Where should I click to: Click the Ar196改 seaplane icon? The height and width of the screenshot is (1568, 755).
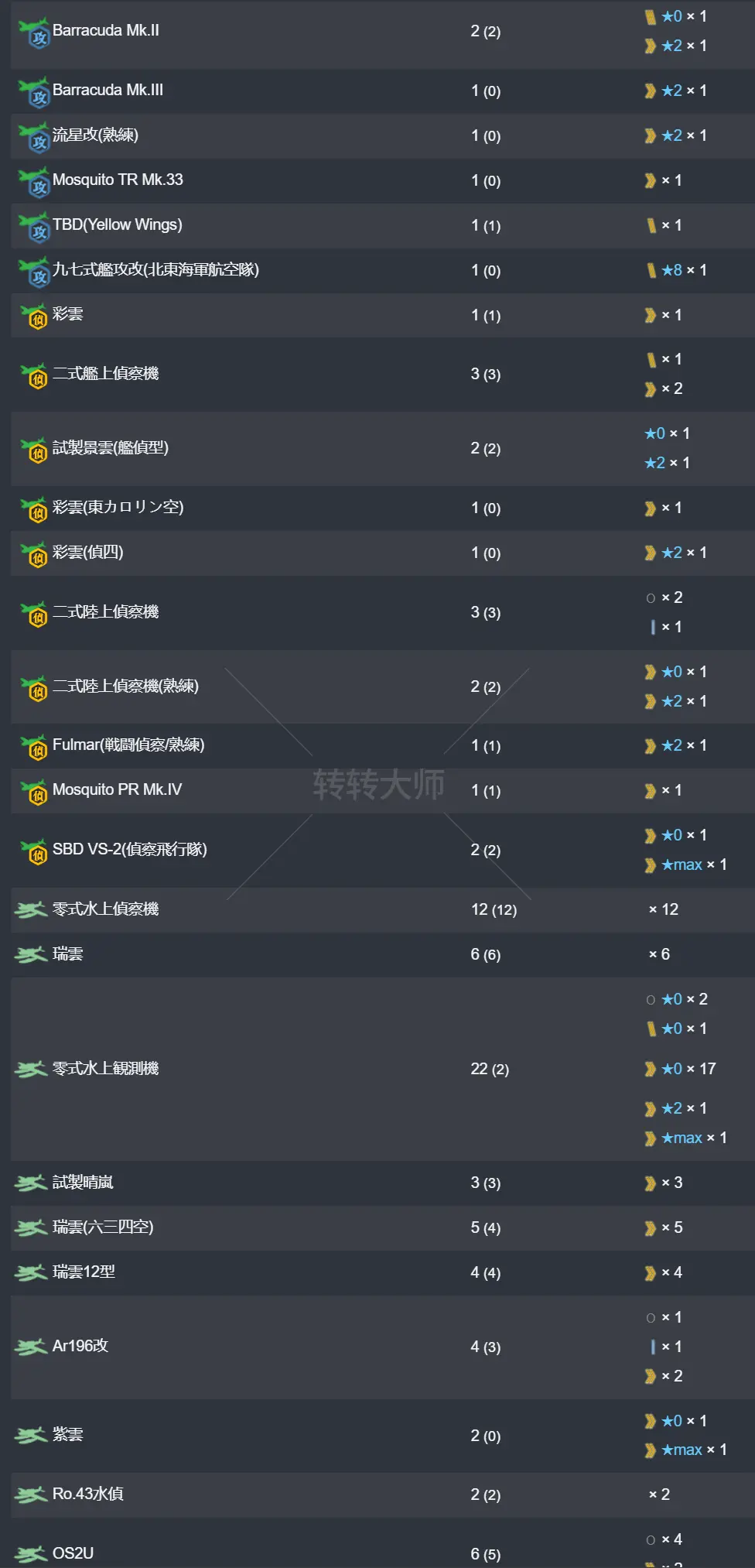[x=31, y=1347]
